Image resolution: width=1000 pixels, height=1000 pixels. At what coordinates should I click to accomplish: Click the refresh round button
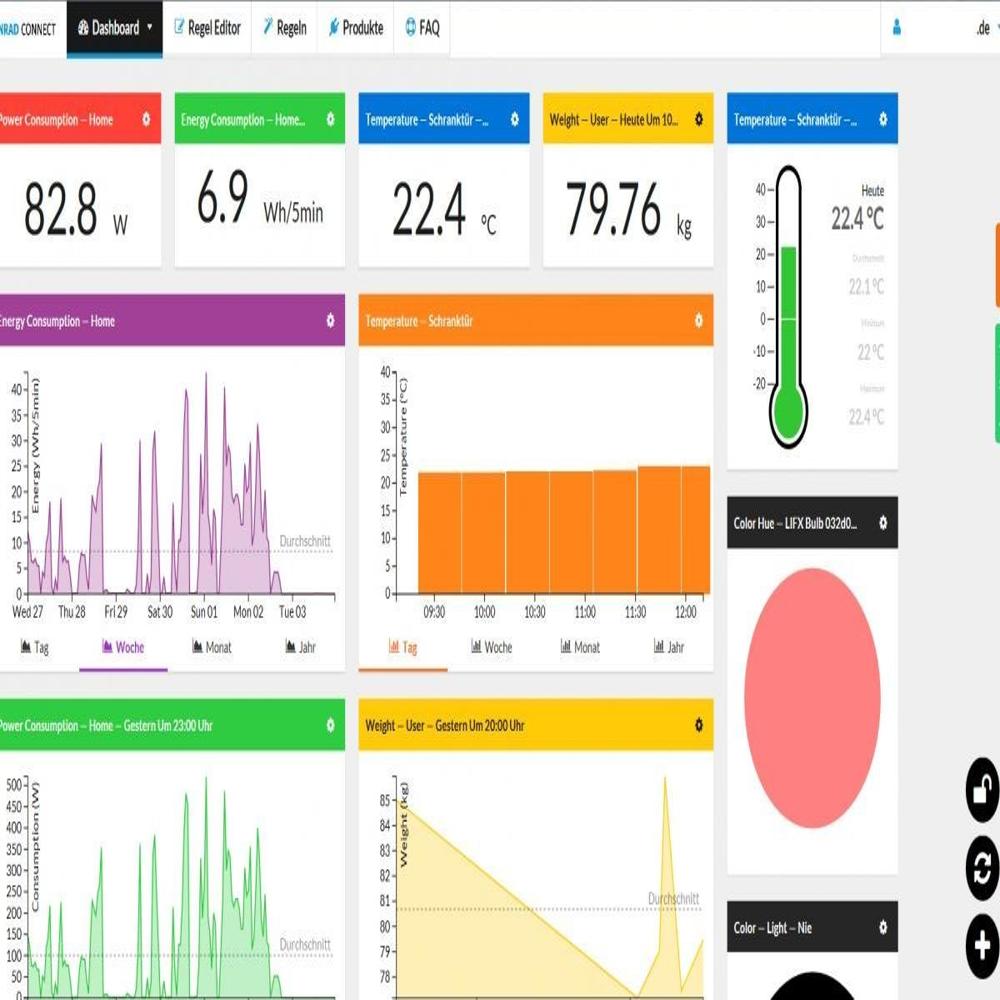point(982,868)
